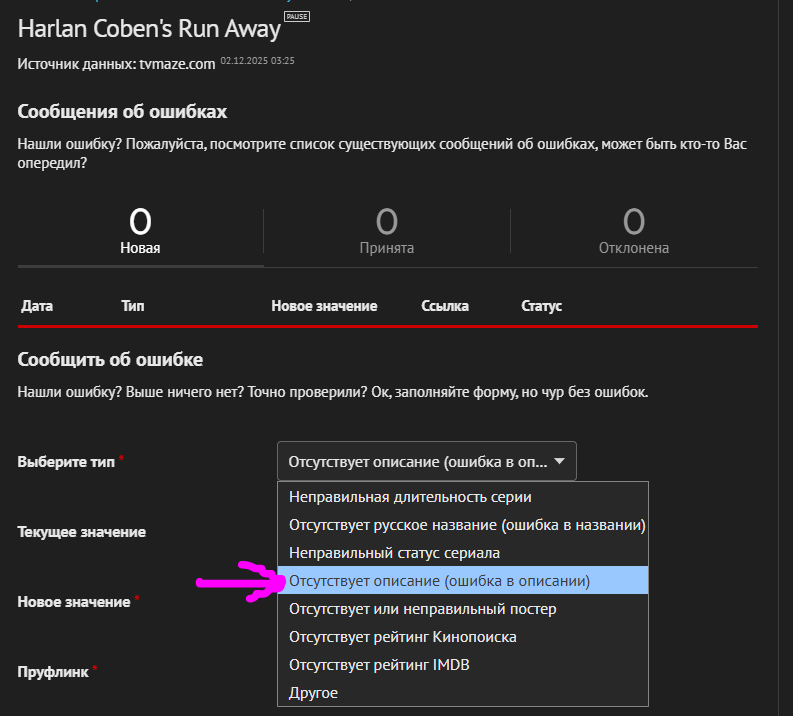Click the Ссылка column header
The height and width of the screenshot is (716, 793).
click(445, 306)
